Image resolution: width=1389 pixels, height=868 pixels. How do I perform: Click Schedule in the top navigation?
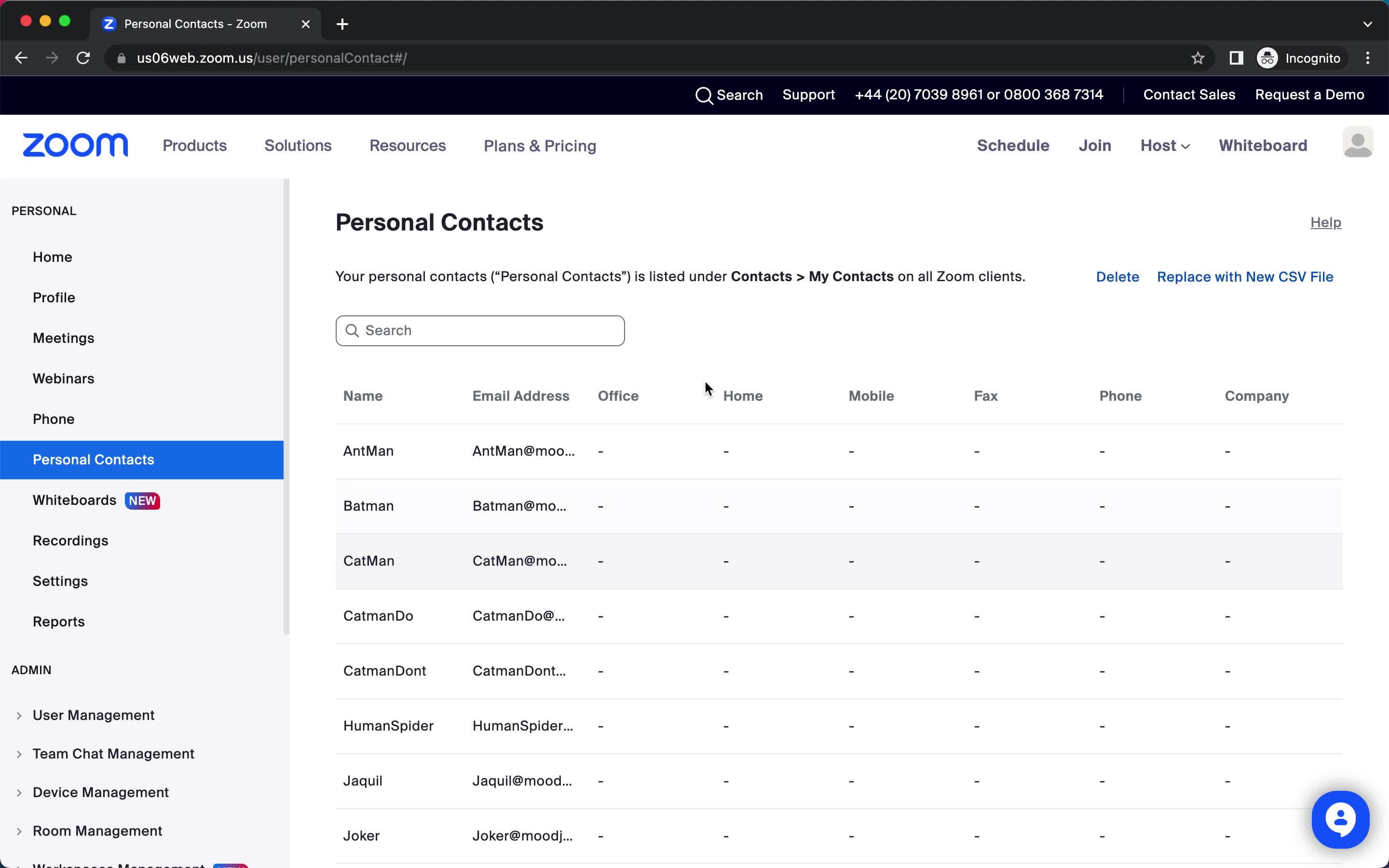(1013, 146)
